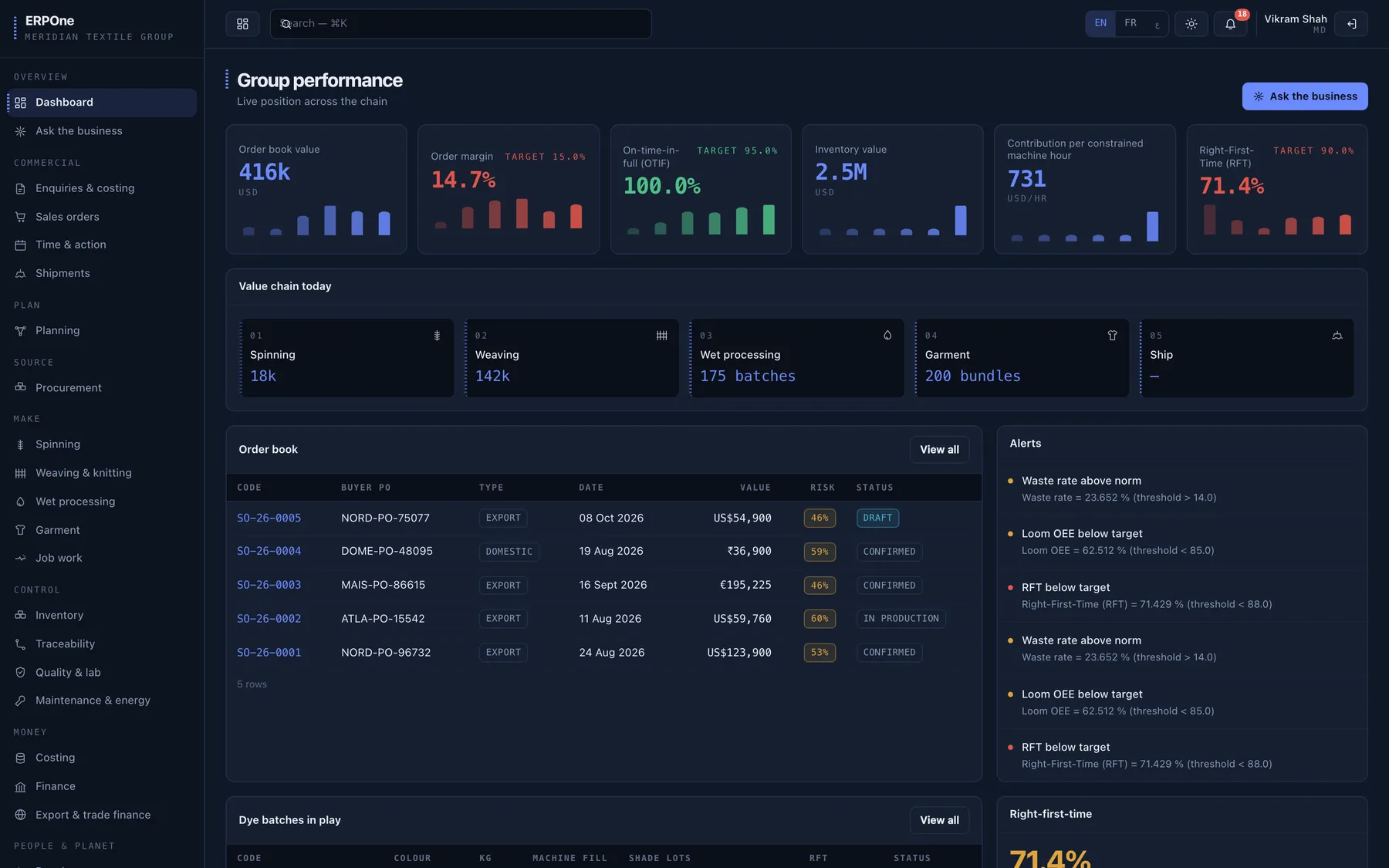Open Sales orders page

coord(102,217)
